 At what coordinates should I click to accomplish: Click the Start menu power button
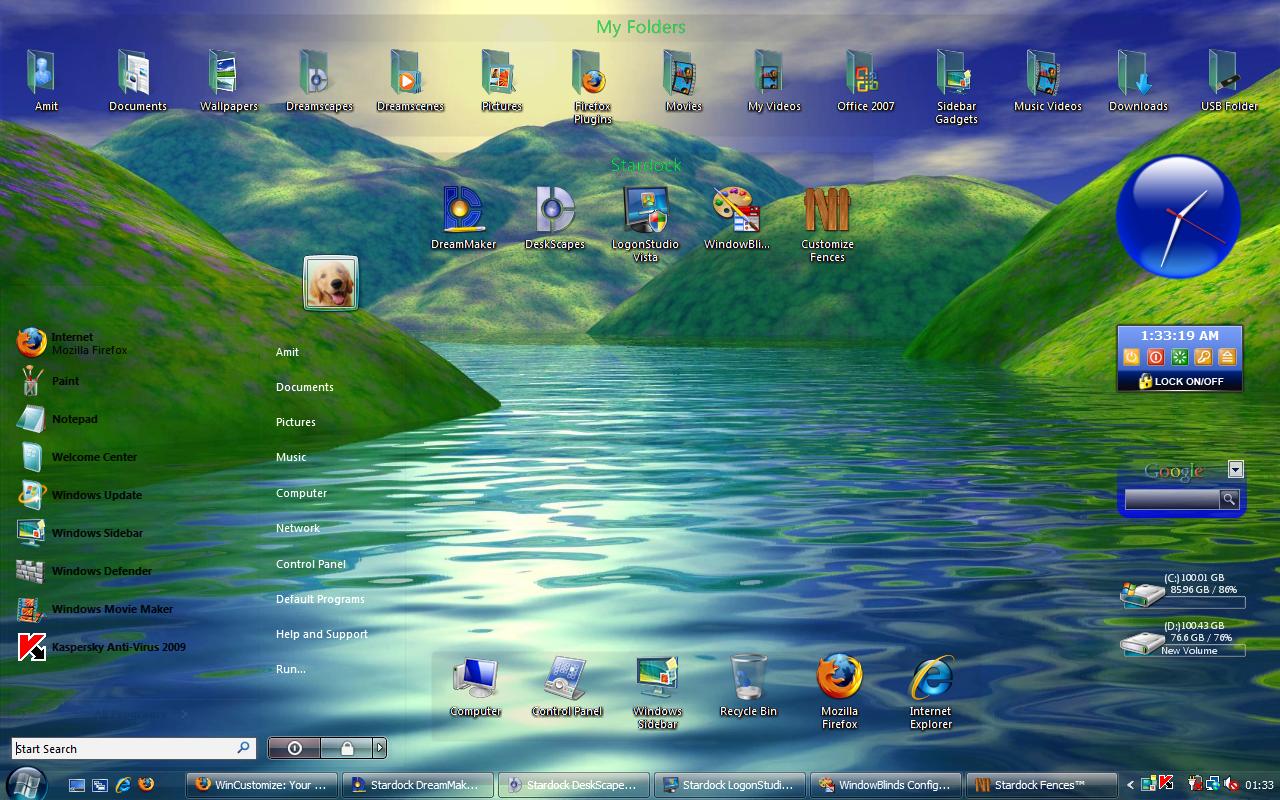coord(295,748)
